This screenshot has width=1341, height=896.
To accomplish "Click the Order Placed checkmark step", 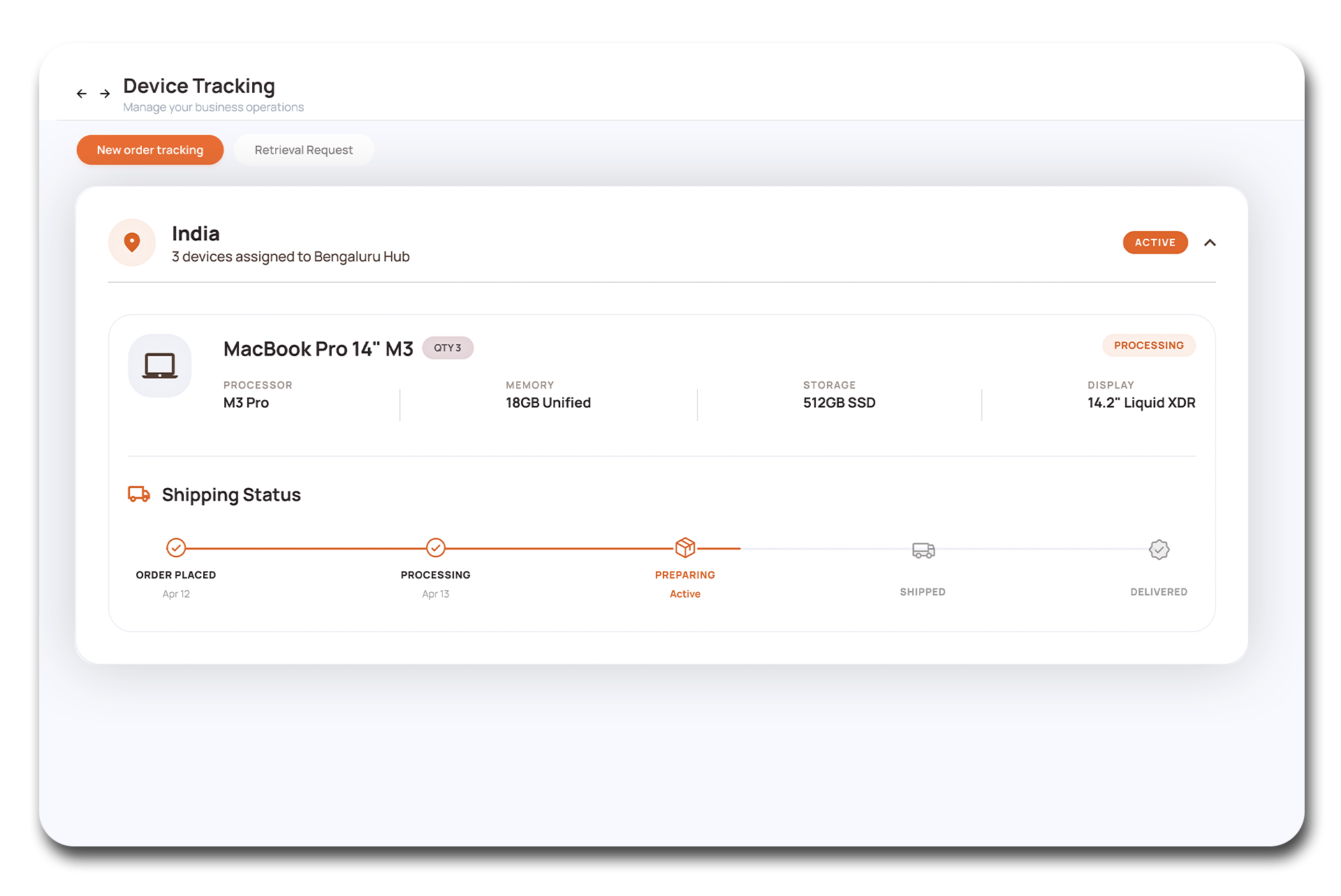I will [x=176, y=548].
